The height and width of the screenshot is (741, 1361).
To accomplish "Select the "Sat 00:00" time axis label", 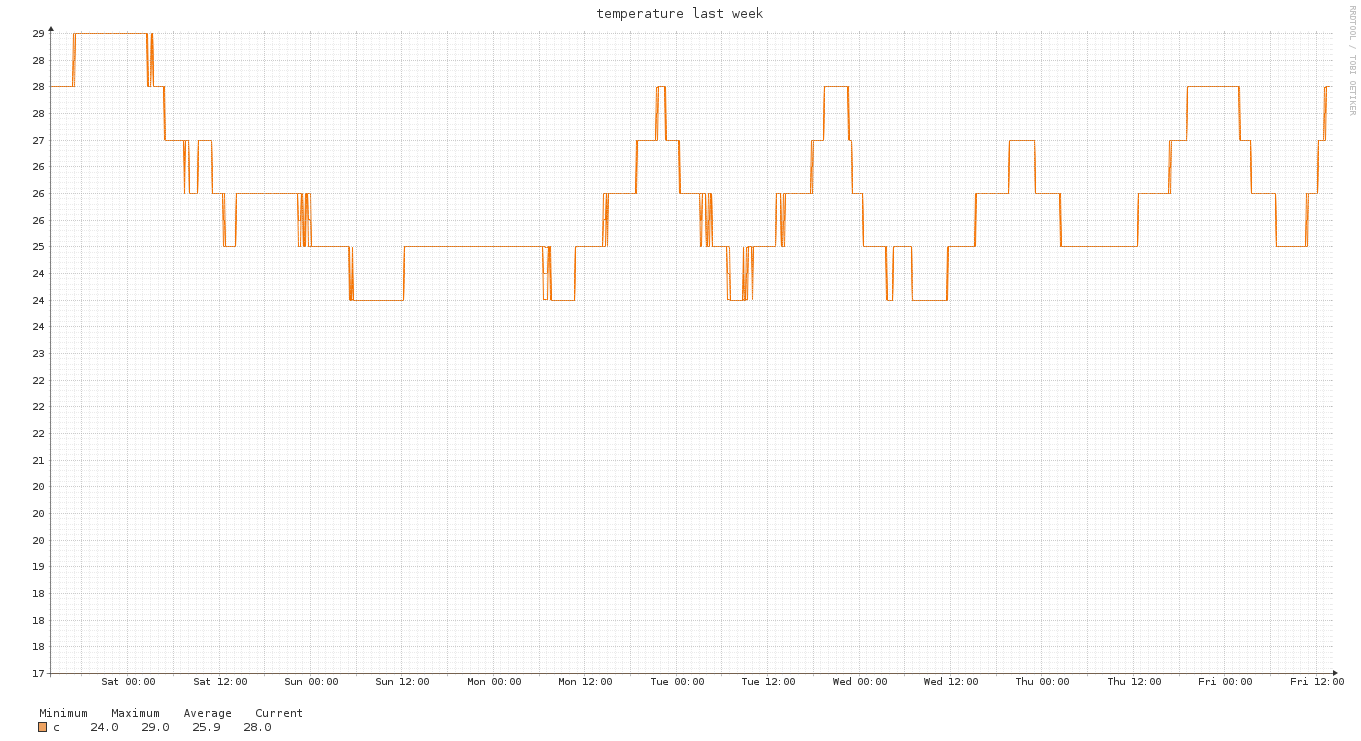I will tap(128, 682).
